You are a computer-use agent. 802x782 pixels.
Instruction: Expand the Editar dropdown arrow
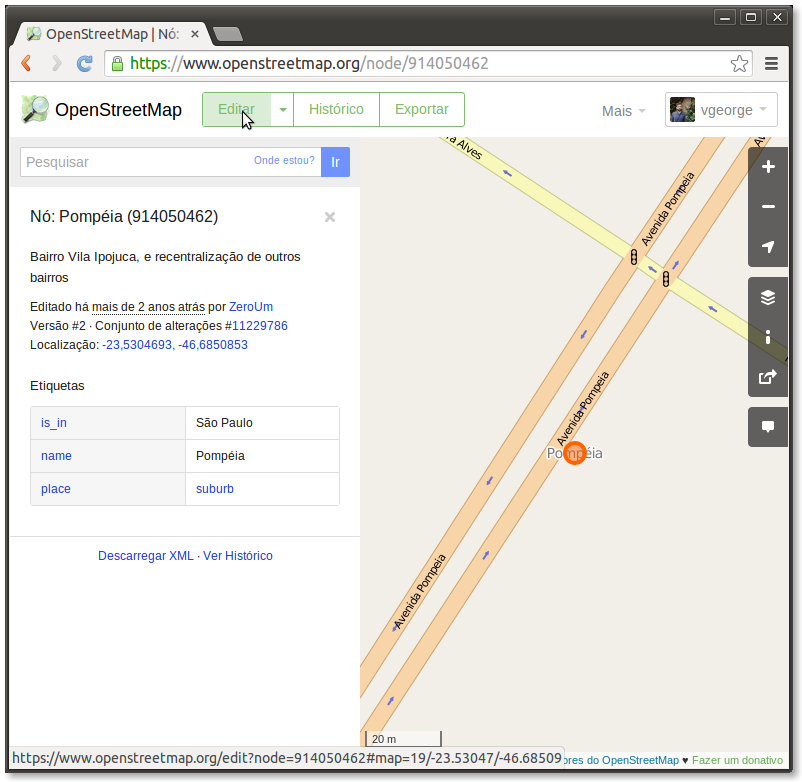(282, 109)
